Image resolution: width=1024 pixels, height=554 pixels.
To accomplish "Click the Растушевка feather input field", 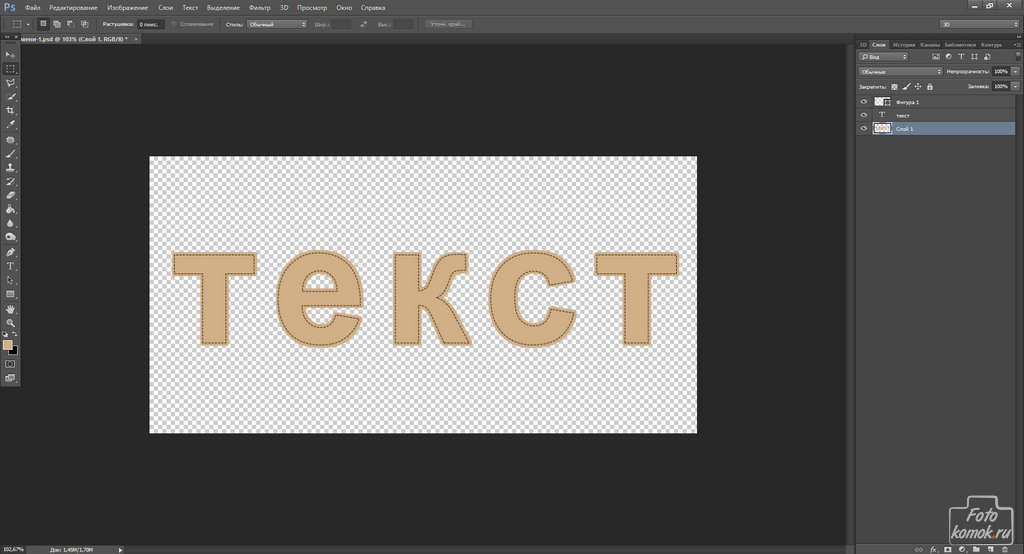I will pos(151,23).
